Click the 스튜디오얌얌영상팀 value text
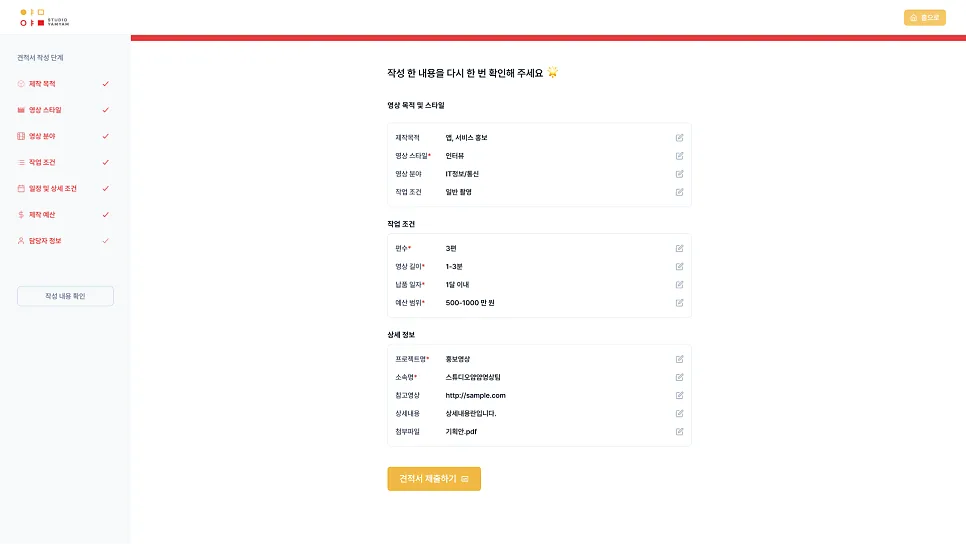Screen dimensions: 966x544 (x=473, y=377)
